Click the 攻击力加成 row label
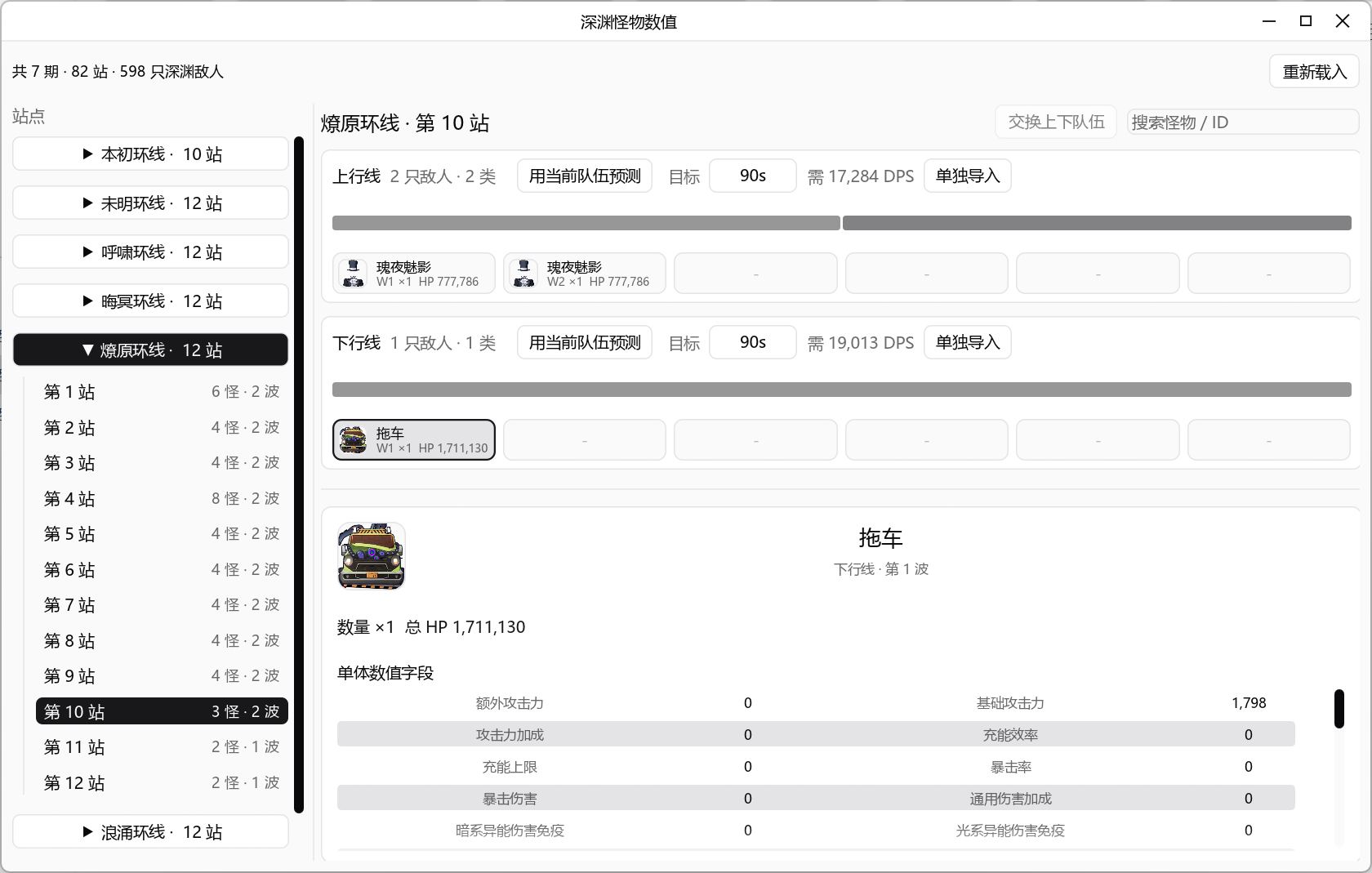Image resolution: width=1372 pixels, height=873 pixels. (x=510, y=735)
